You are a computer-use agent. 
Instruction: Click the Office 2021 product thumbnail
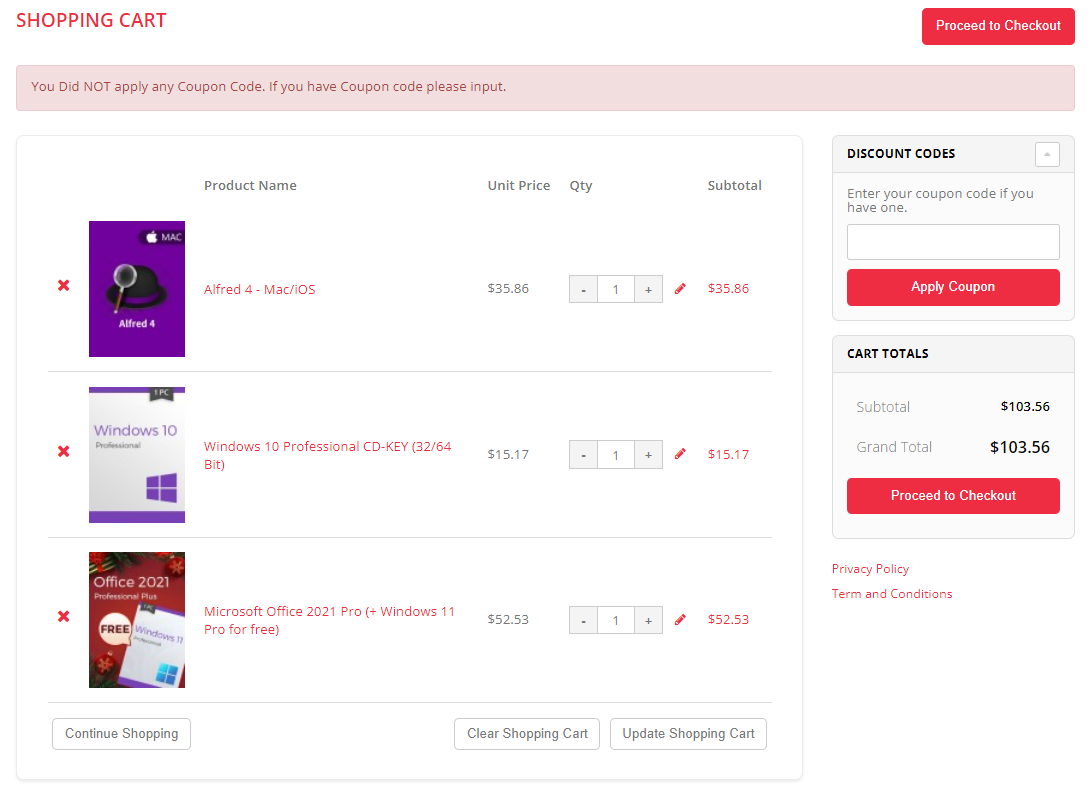(x=137, y=620)
